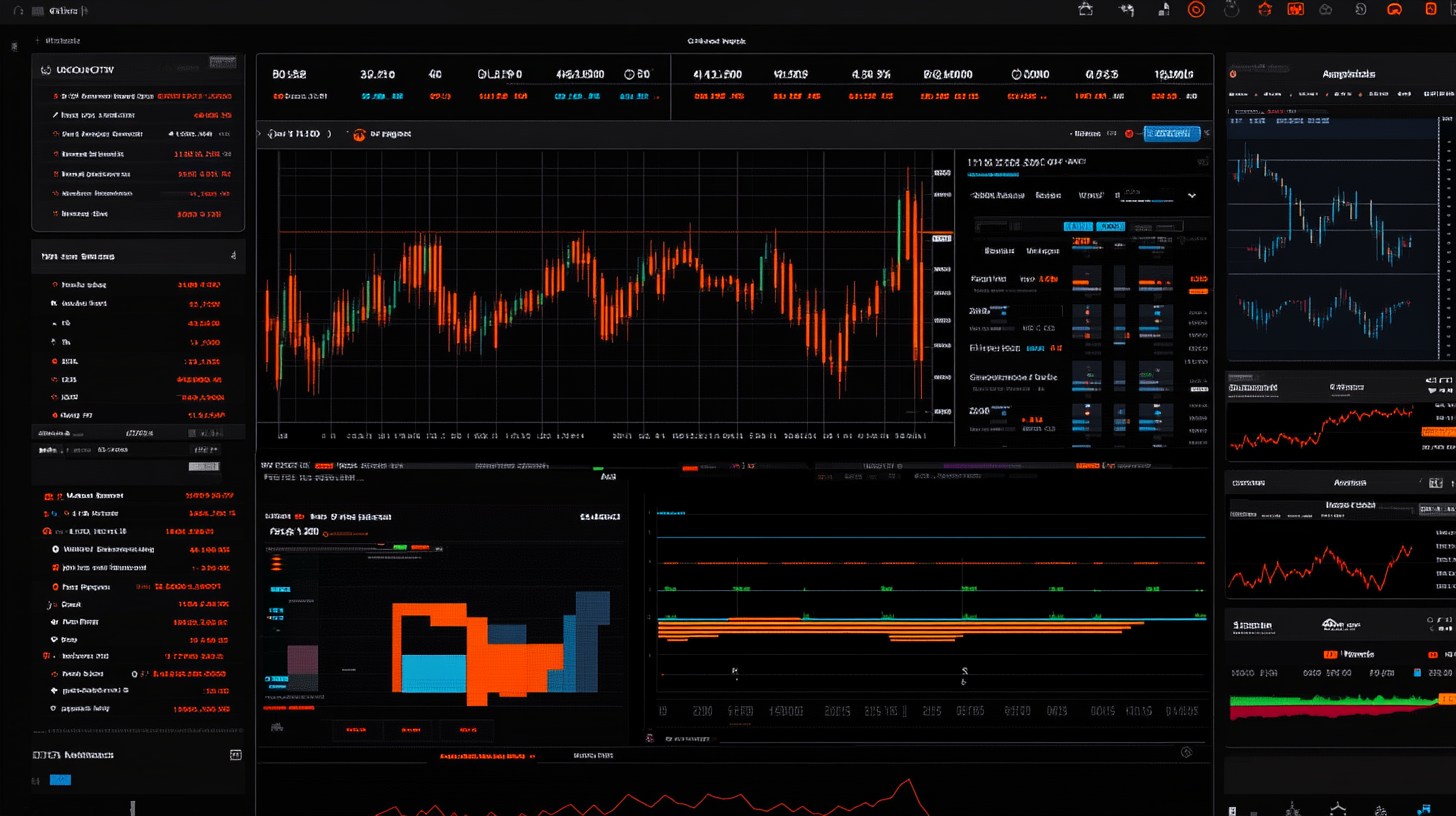This screenshot has width=1456, height=816.
Task: Switch to the highlighted blue tab in the order panel
Action: 1079,227
